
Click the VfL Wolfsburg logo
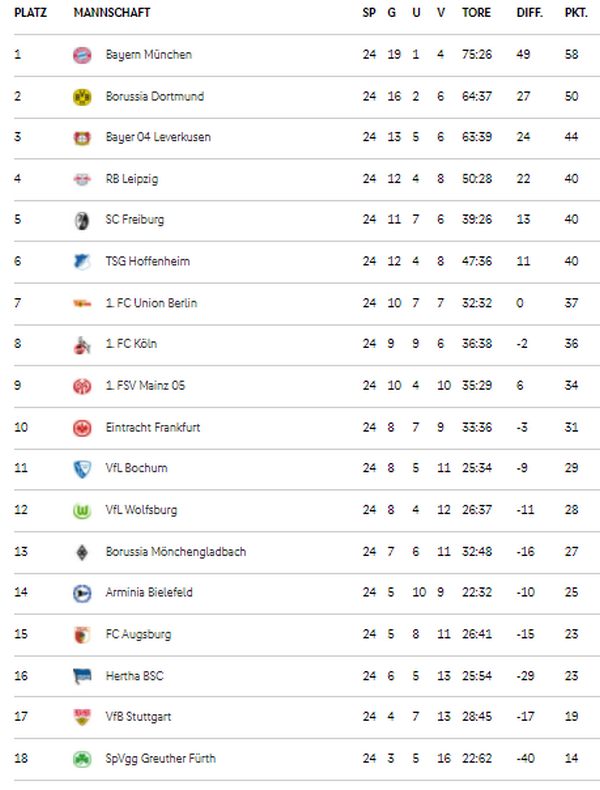coord(82,510)
